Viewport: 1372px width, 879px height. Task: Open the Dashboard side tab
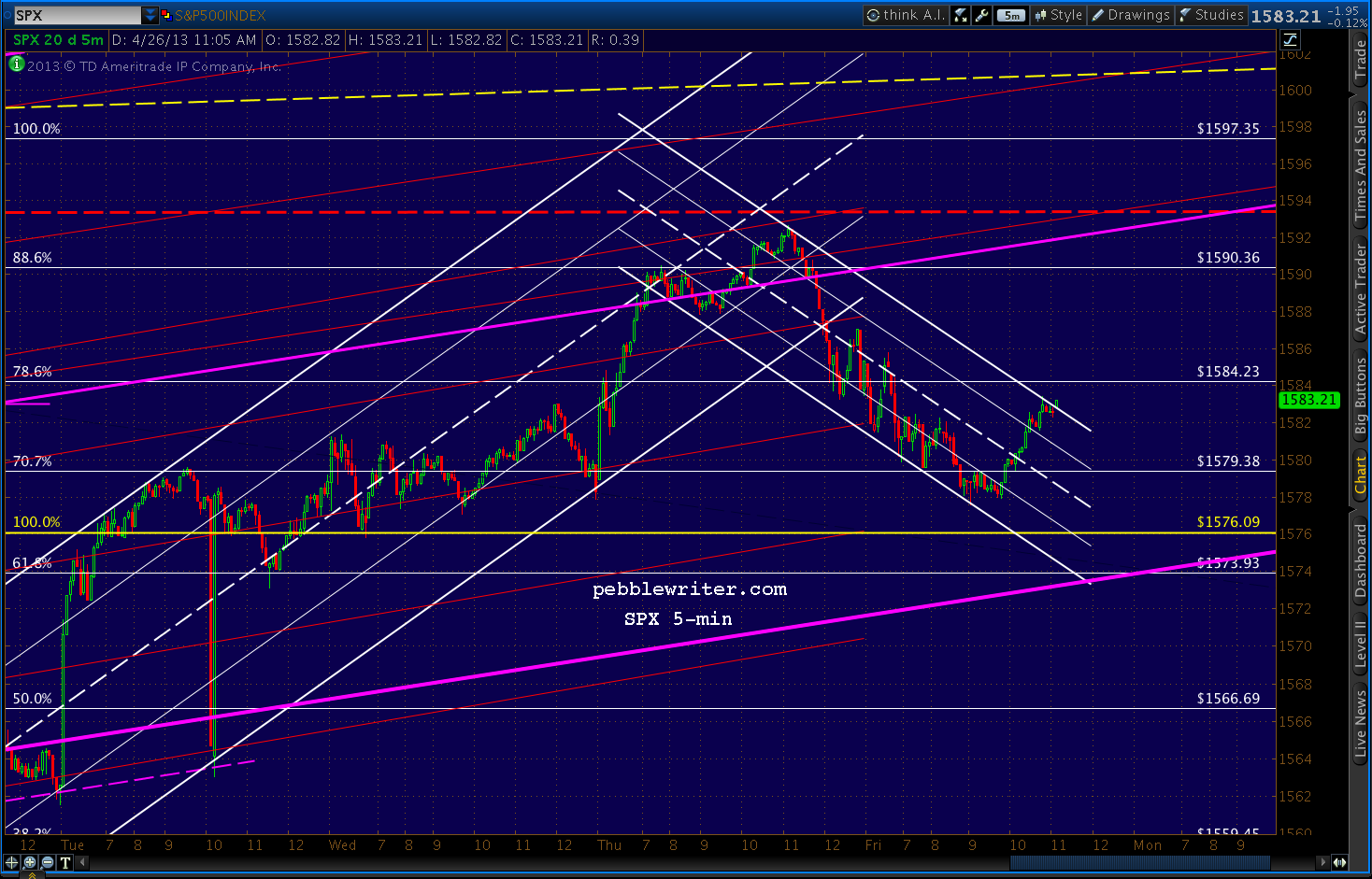tap(1361, 561)
